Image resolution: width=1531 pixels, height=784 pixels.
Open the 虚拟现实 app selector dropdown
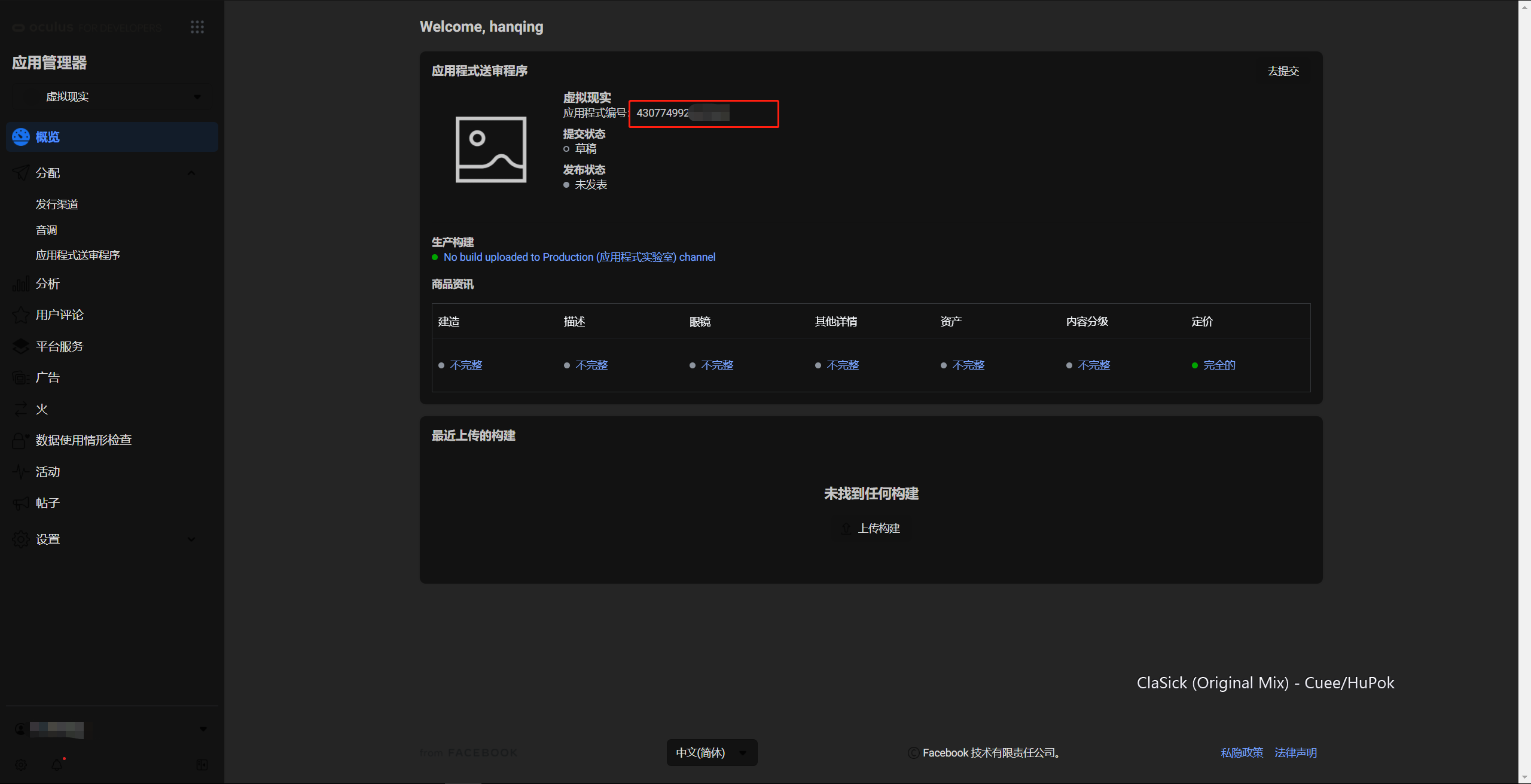click(x=112, y=97)
